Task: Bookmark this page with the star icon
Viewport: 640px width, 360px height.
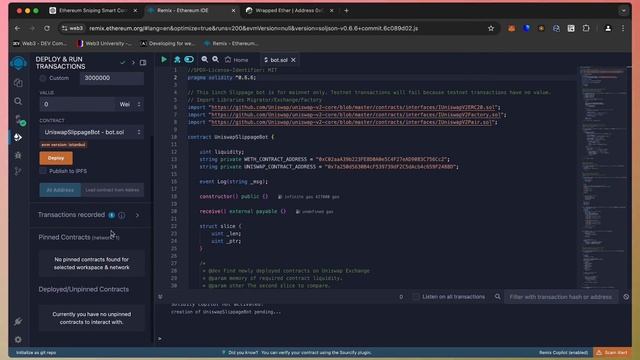Action: tap(491, 28)
